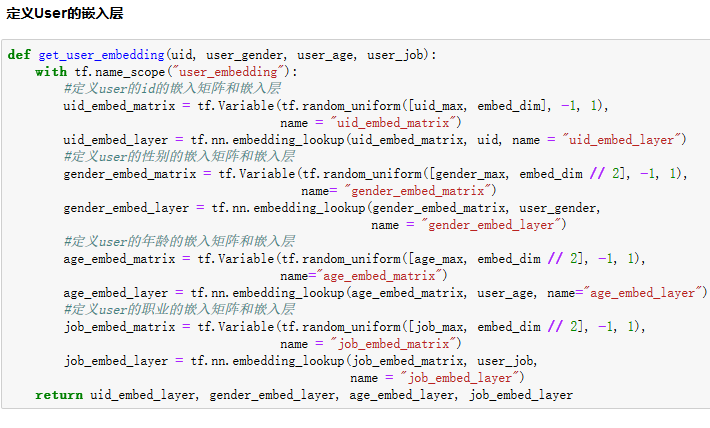The height and width of the screenshot is (428, 710).
Task: Click the comment about user job embedding
Action: (179, 310)
